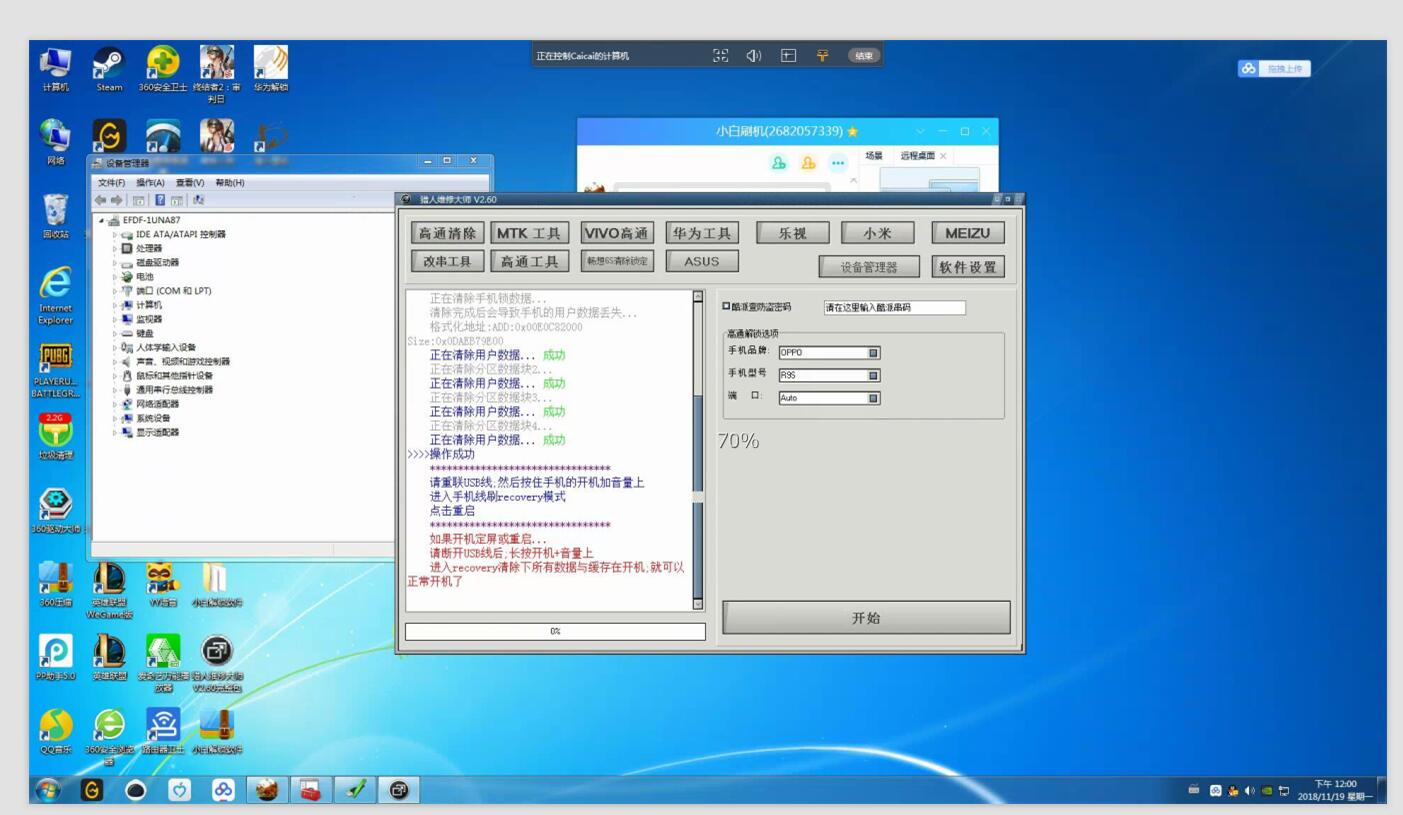Open 查看(V) menu in Device Manager
The image size is (1403, 815).
coord(190,183)
